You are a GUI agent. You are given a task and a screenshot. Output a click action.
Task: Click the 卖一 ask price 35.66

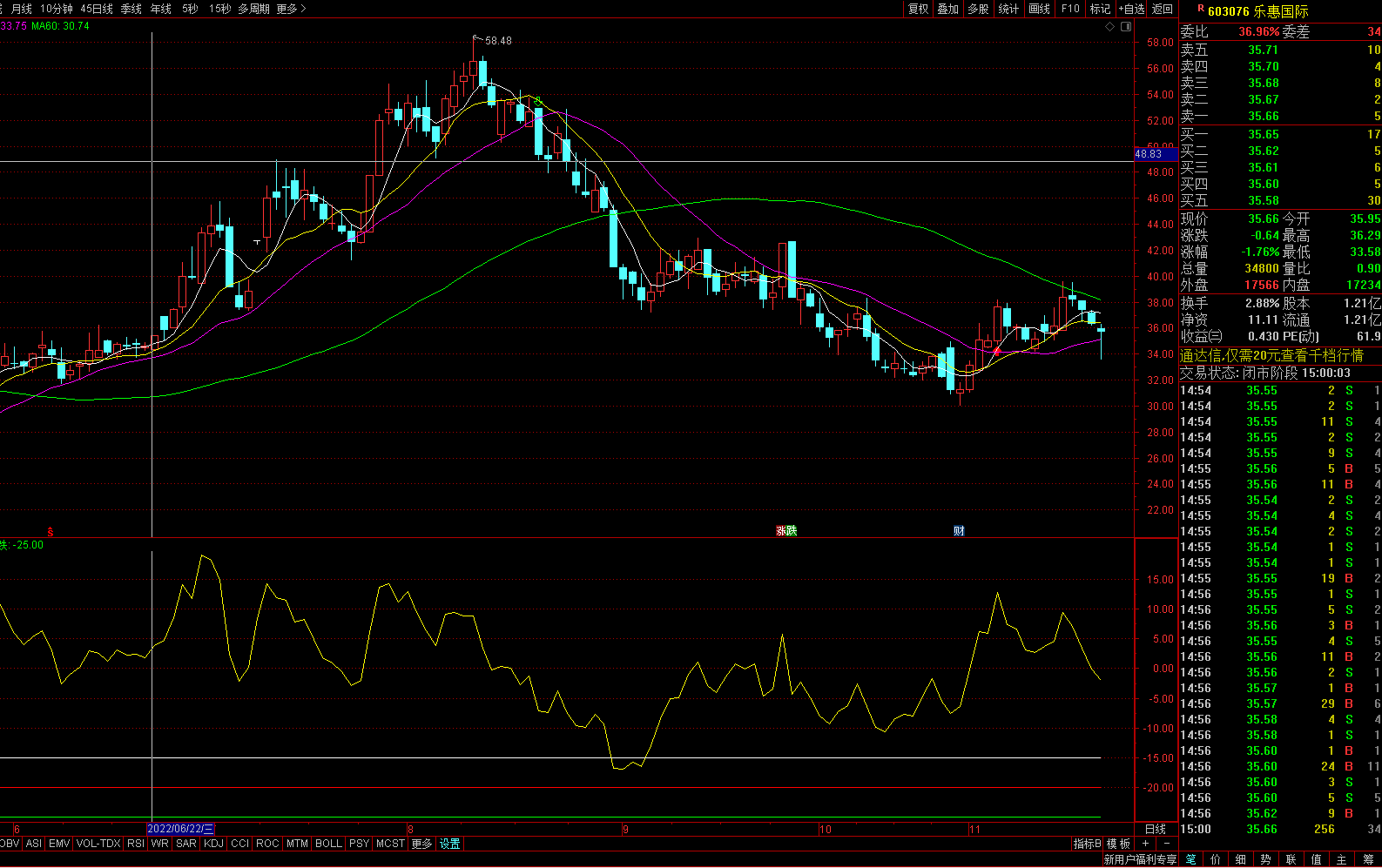1263,117
